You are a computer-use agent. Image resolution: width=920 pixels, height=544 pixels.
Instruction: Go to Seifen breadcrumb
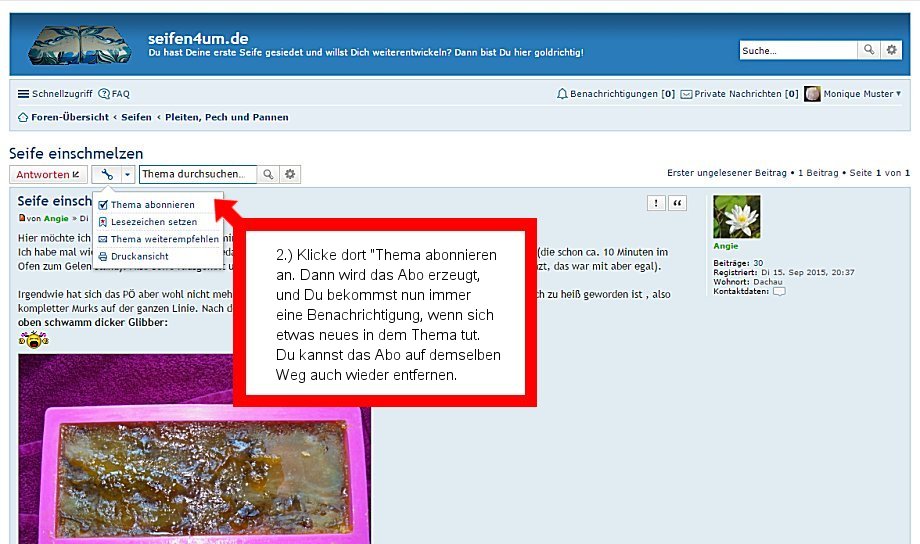pyautogui.click(x=136, y=117)
